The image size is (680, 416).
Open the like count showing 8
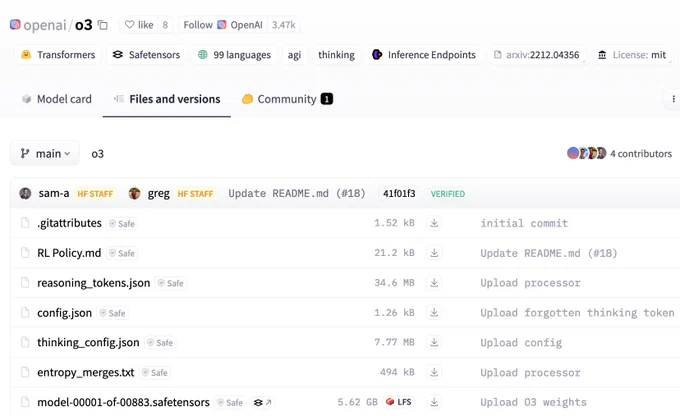165,25
